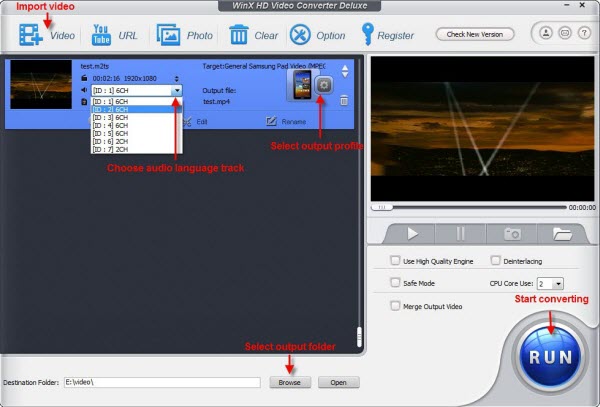Open Option settings wrench icon
Image resolution: width=600 pixels, height=407 pixels.
point(300,35)
